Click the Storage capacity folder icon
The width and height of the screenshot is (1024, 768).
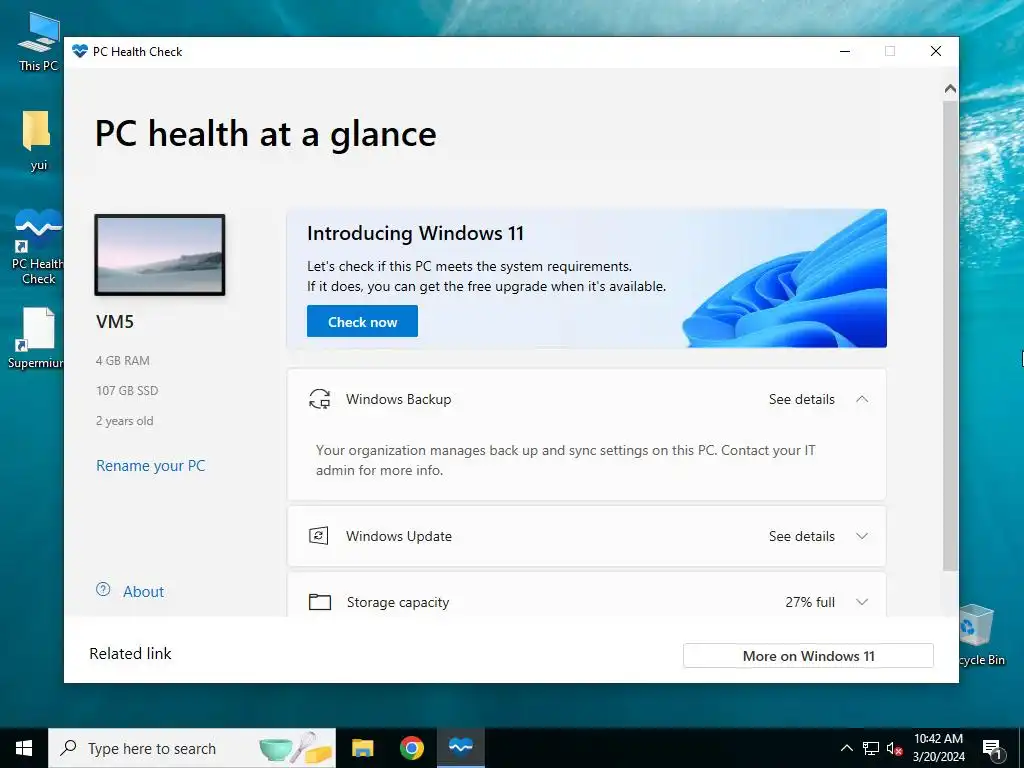coord(319,601)
